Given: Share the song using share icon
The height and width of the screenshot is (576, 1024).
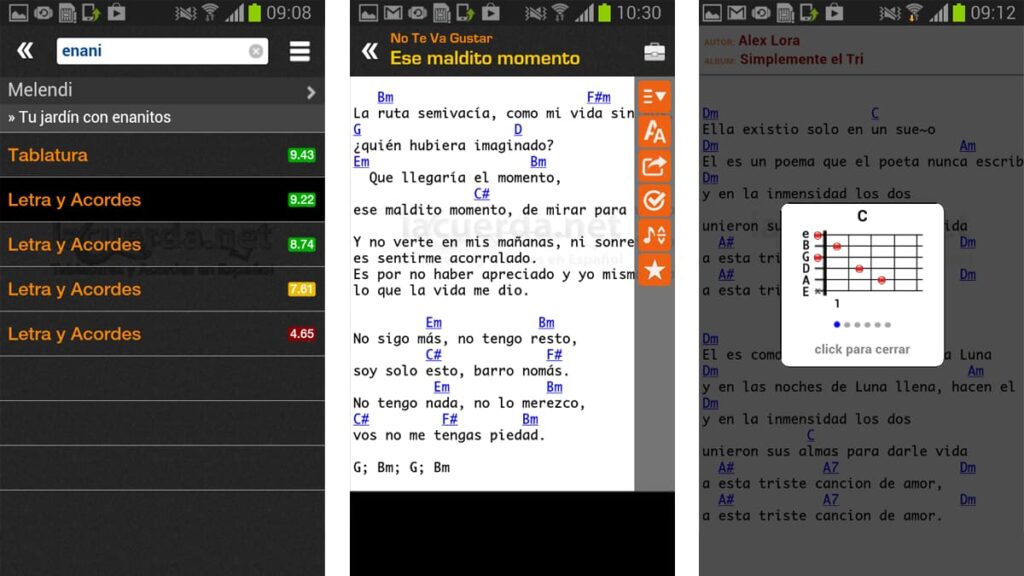Looking at the screenshot, I should [x=654, y=167].
